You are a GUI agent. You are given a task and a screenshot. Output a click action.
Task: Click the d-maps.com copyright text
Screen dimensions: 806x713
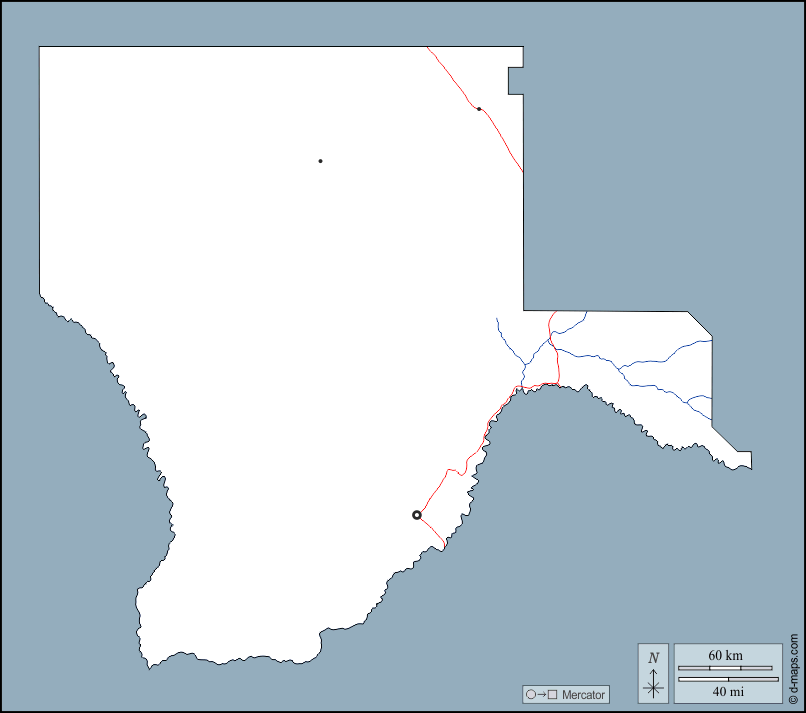tap(794, 667)
